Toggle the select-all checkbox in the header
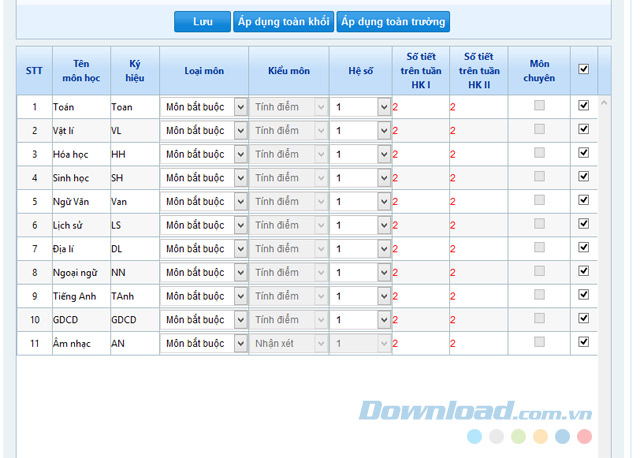The height and width of the screenshot is (458, 640). [584, 69]
